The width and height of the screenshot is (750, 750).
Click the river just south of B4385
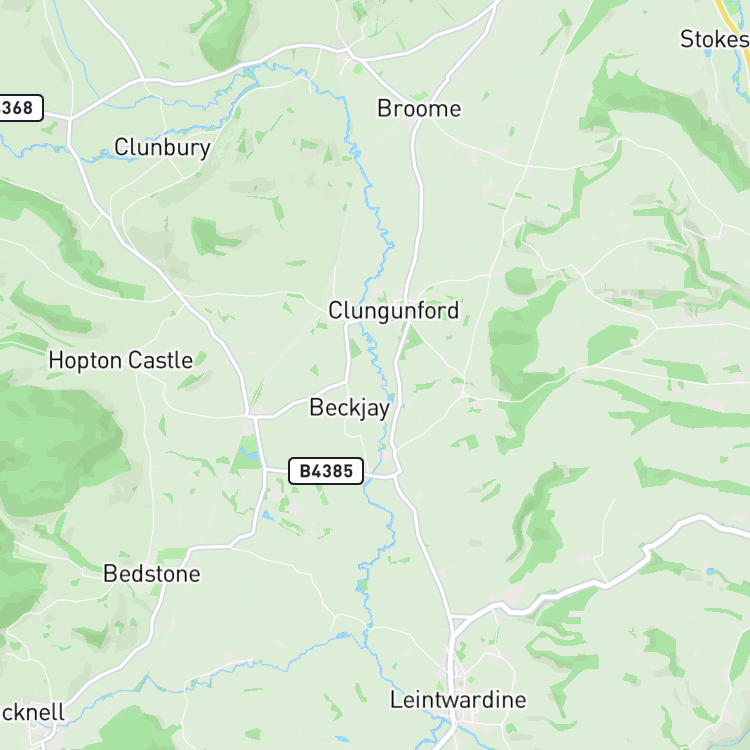click(379, 507)
